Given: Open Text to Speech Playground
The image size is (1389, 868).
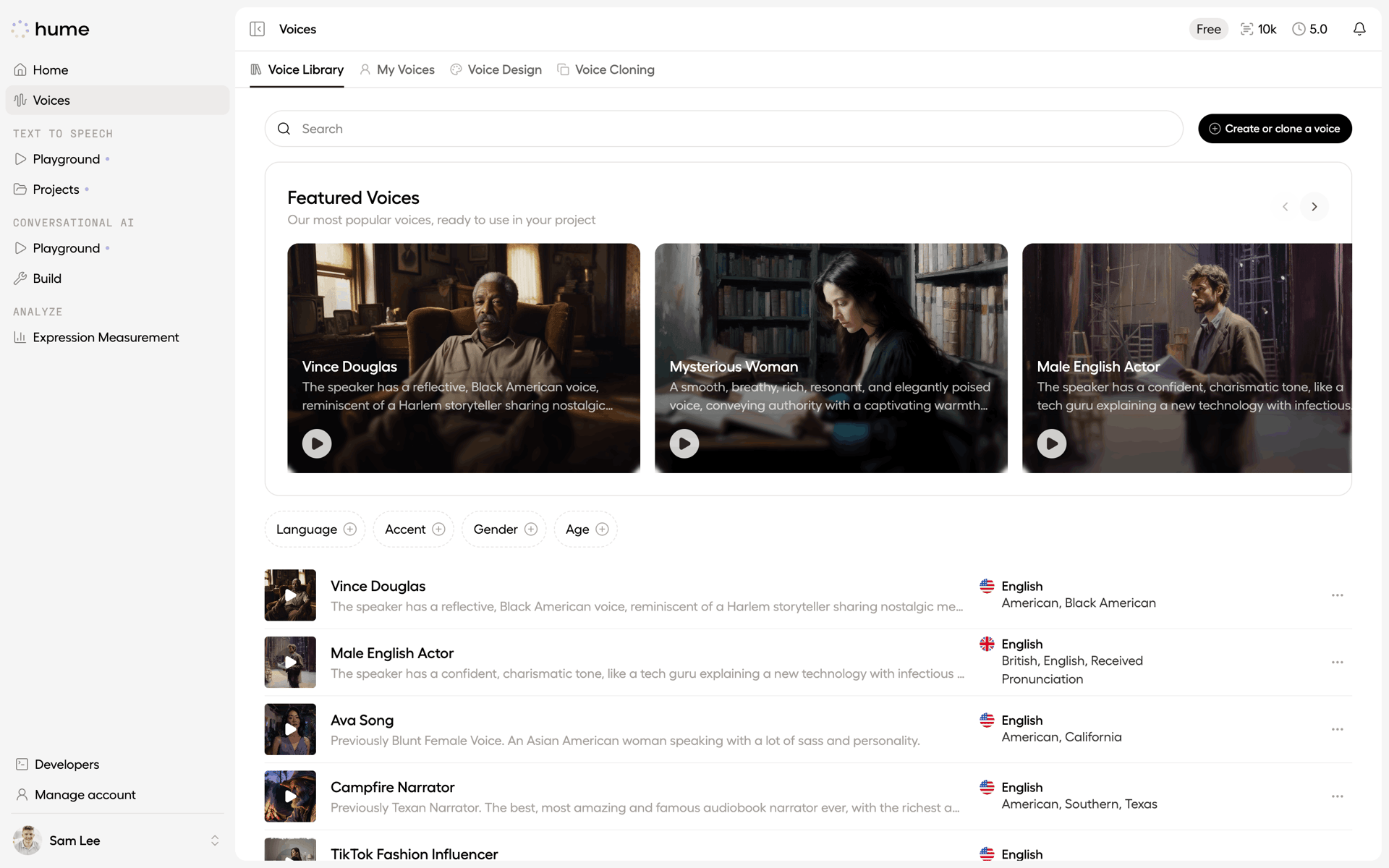Looking at the screenshot, I should click(x=117, y=159).
